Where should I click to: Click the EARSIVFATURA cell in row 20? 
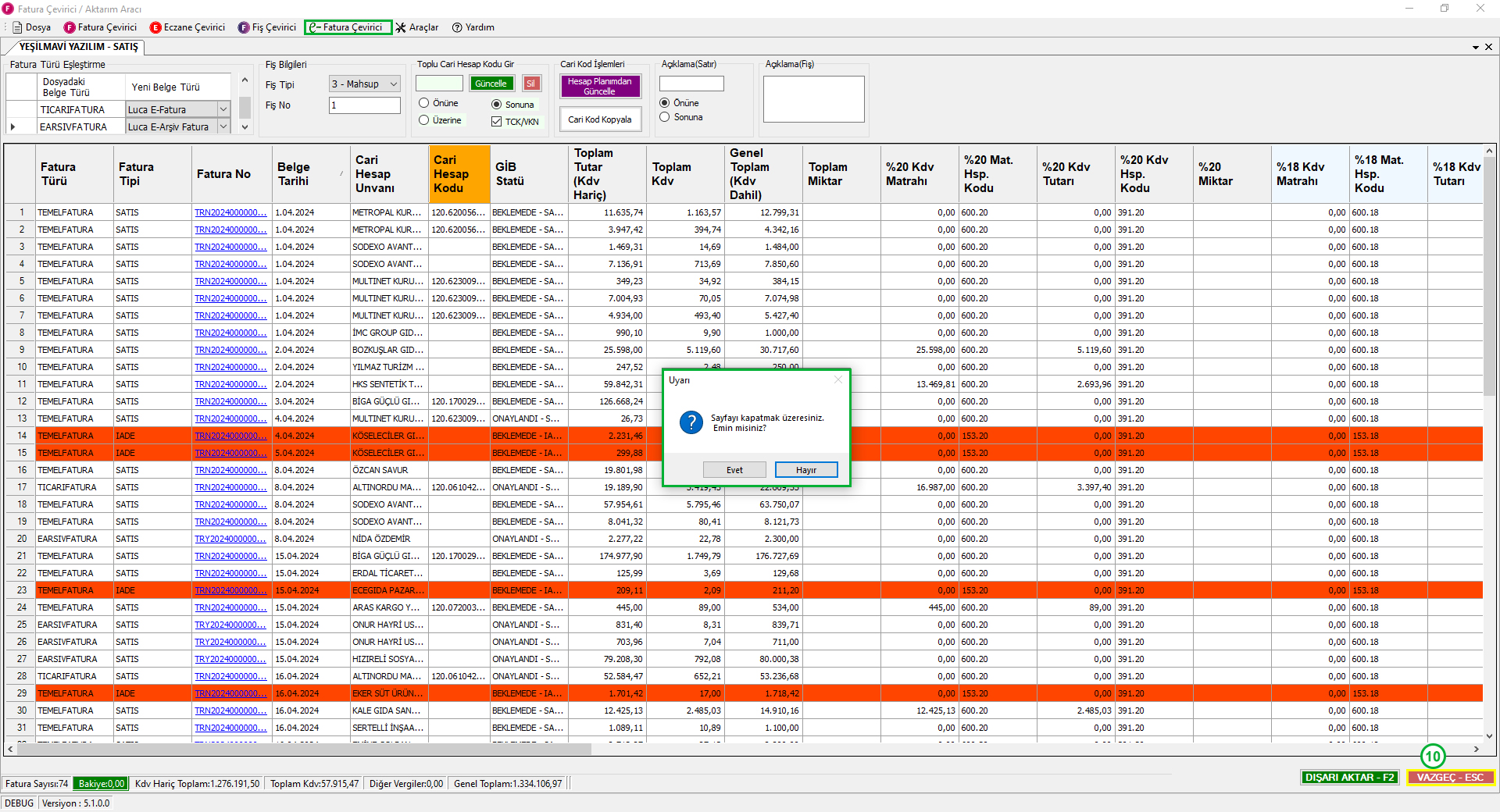(74, 539)
